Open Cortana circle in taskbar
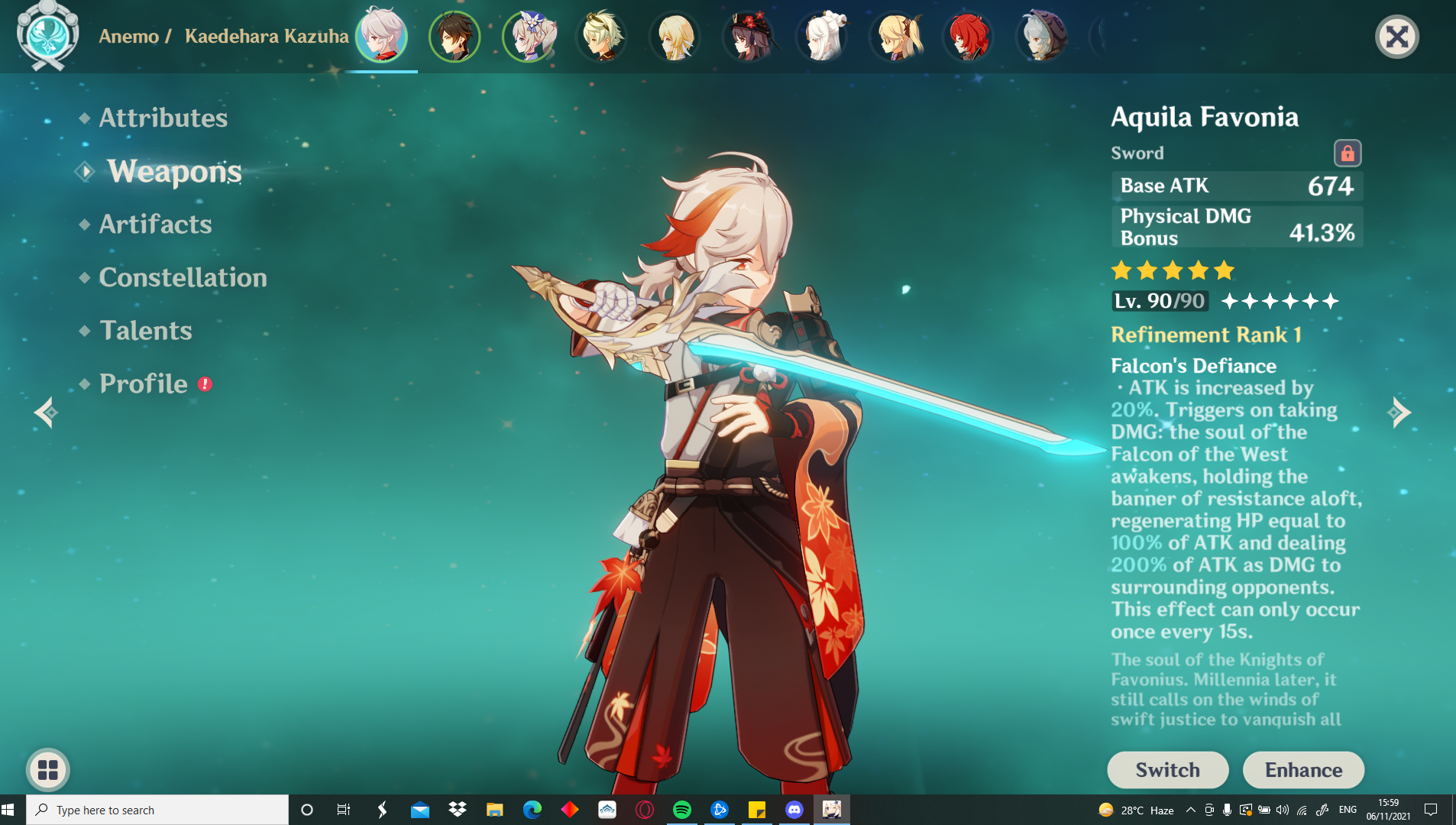The height and width of the screenshot is (825, 1456). pyautogui.click(x=307, y=810)
